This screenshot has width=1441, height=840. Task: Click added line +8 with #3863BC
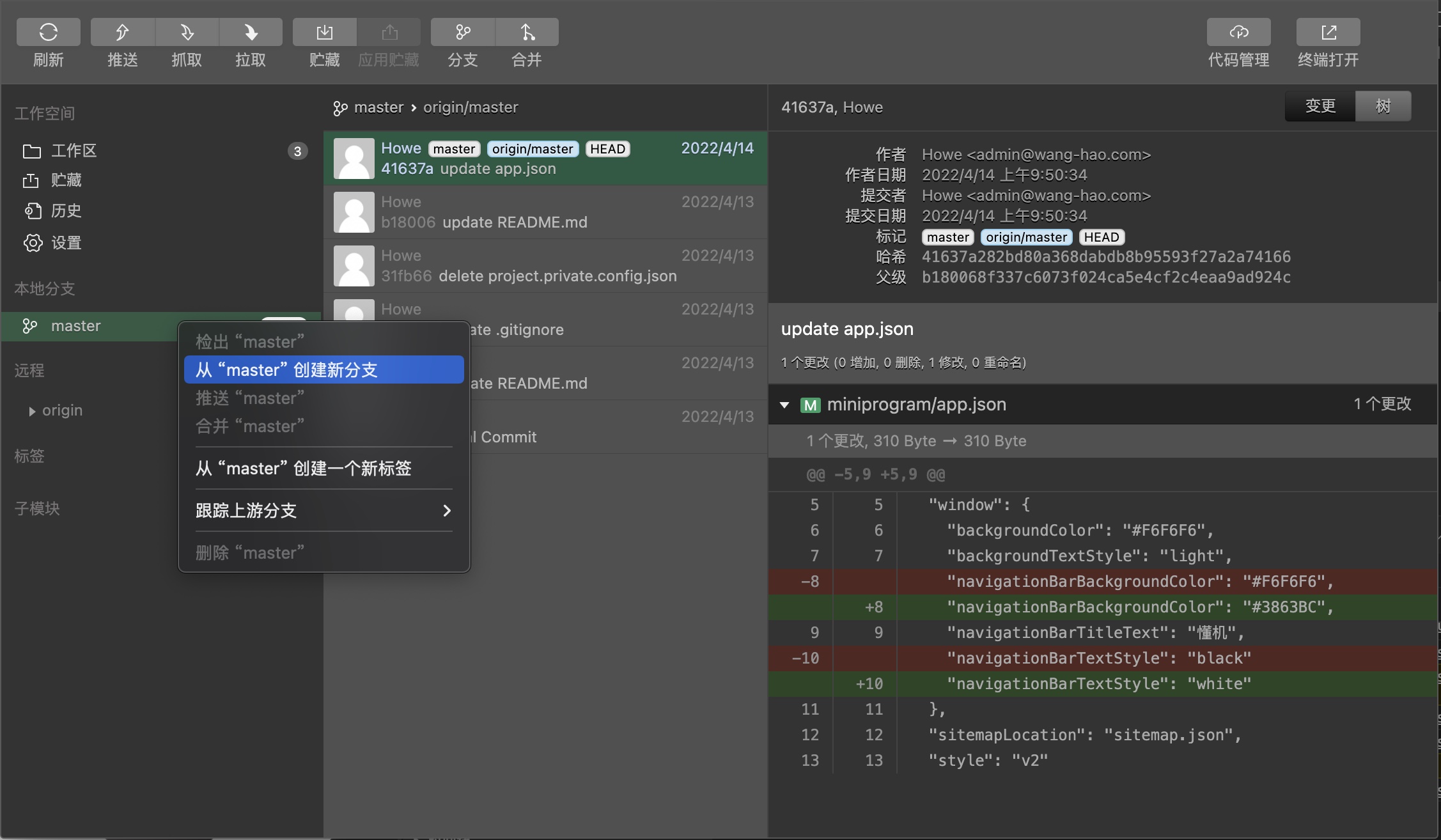(x=1103, y=607)
